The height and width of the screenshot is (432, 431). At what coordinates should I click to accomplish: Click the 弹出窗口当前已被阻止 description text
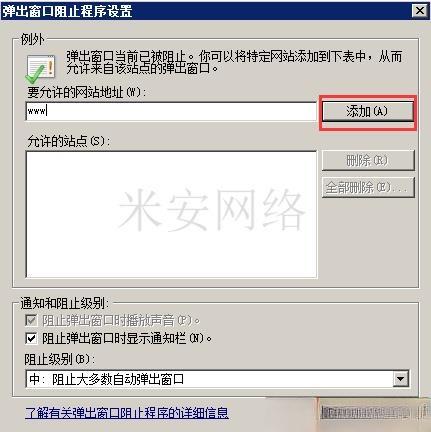234,62
